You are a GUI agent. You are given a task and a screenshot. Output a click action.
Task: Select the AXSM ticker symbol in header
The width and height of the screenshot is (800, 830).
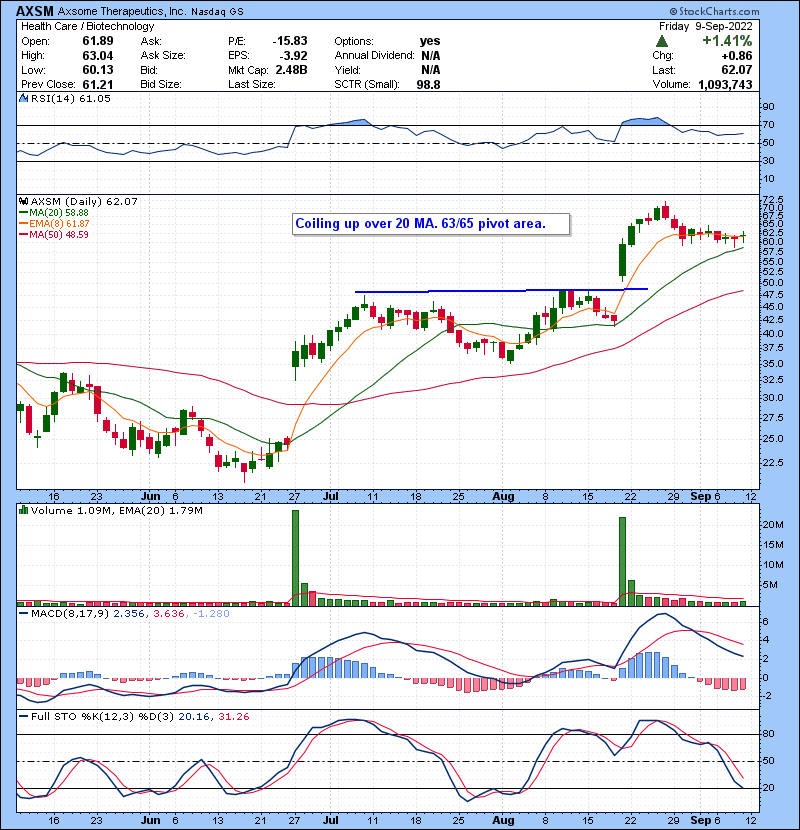pos(34,11)
